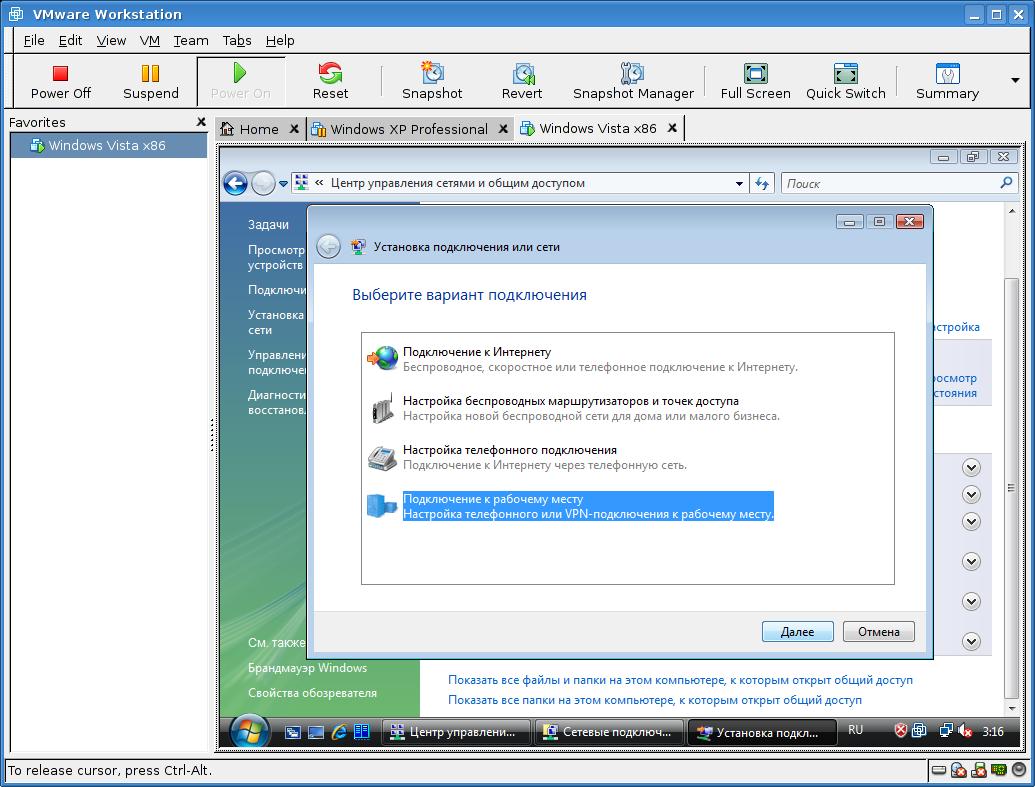Click the Далее button
The height and width of the screenshot is (787, 1035).
click(797, 632)
